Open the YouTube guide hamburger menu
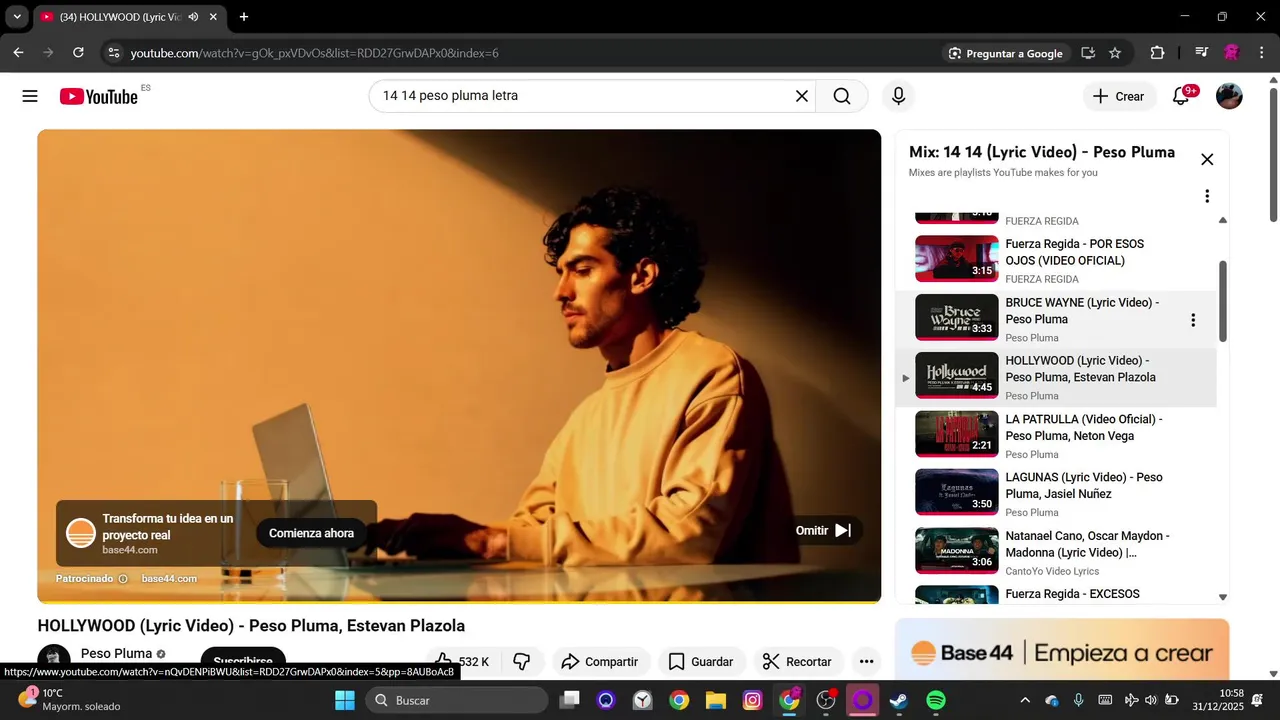Screen dimensions: 1280x720 pos(30,96)
